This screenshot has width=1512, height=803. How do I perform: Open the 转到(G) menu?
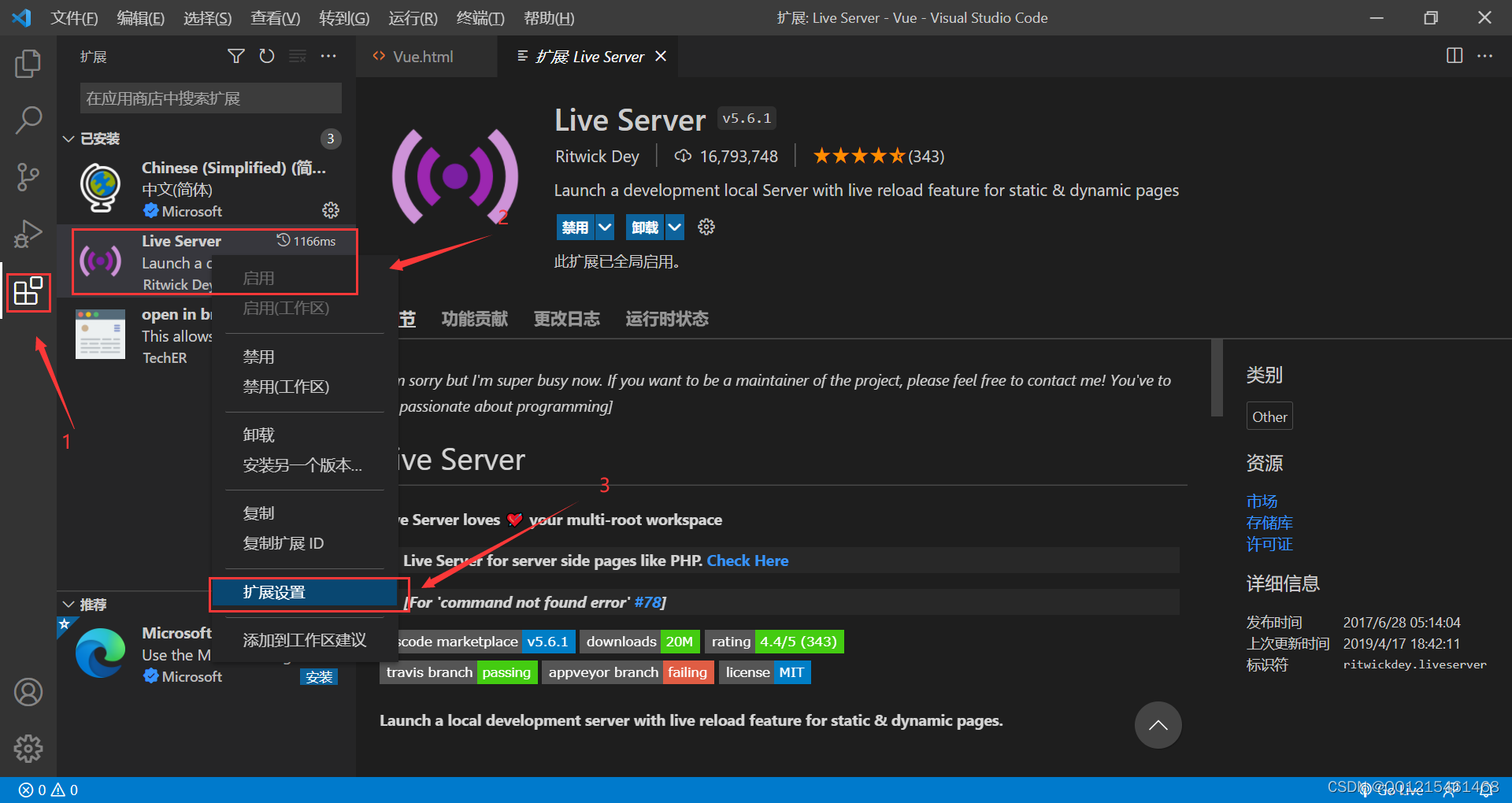pyautogui.click(x=344, y=17)
